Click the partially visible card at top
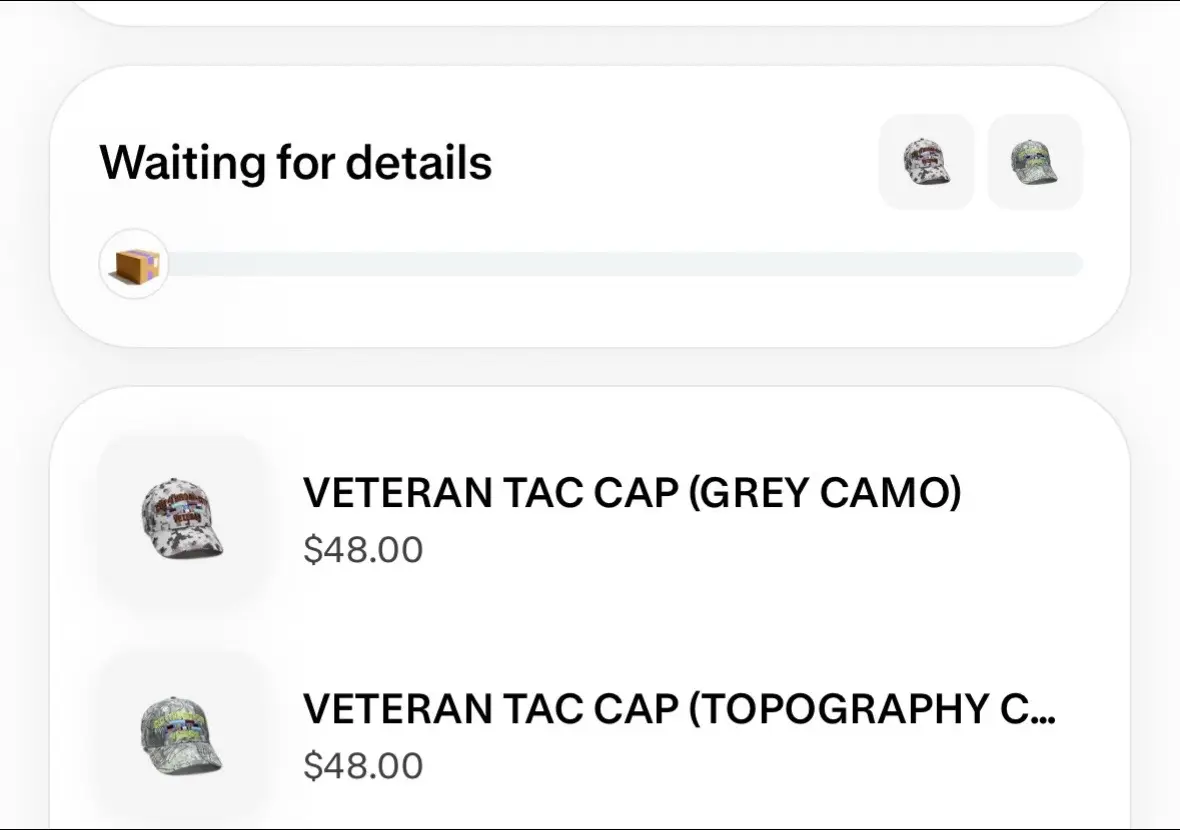 tap(590, 13)
